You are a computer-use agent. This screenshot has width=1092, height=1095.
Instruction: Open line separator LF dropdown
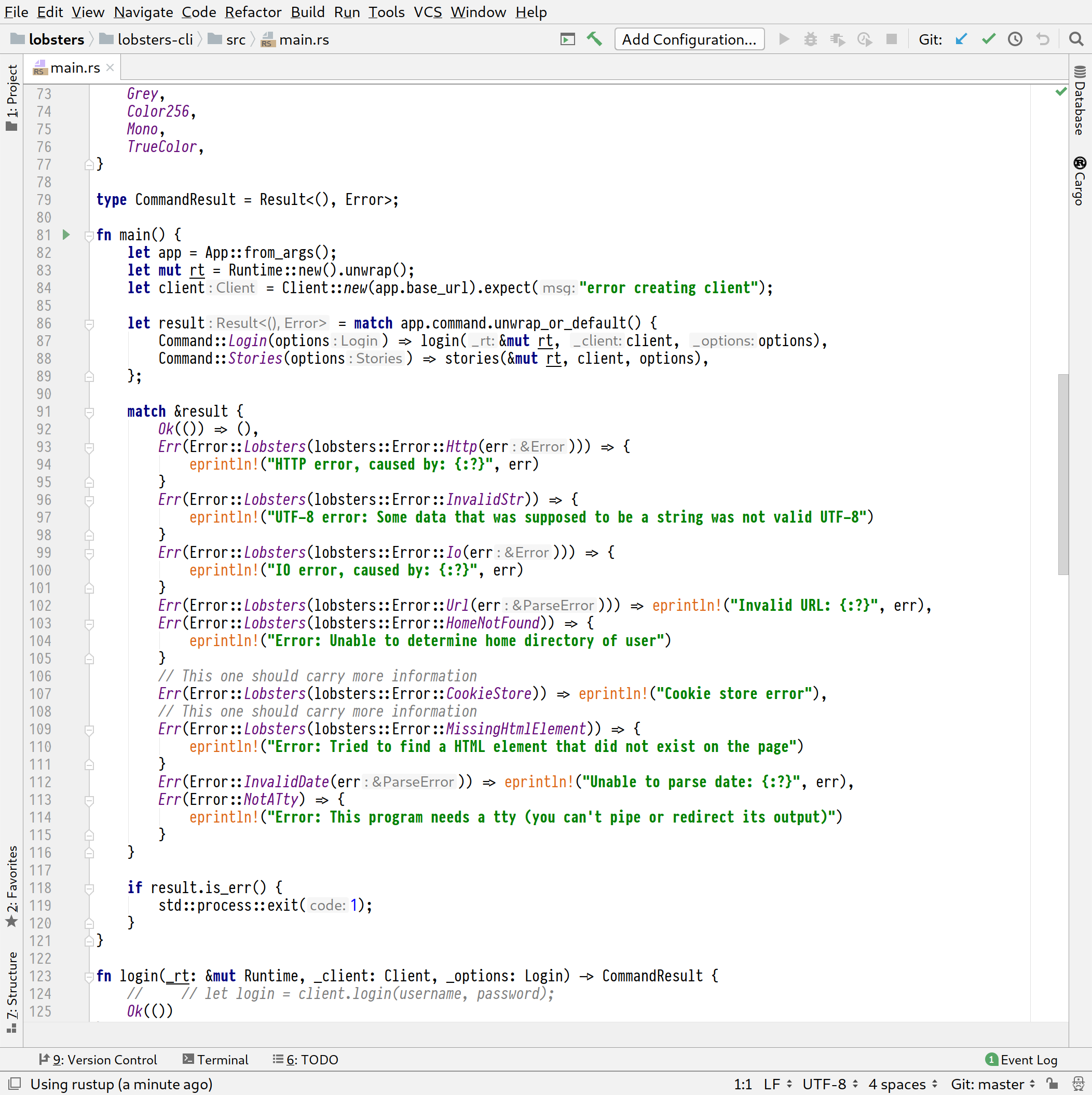(x=777, y=1084)
